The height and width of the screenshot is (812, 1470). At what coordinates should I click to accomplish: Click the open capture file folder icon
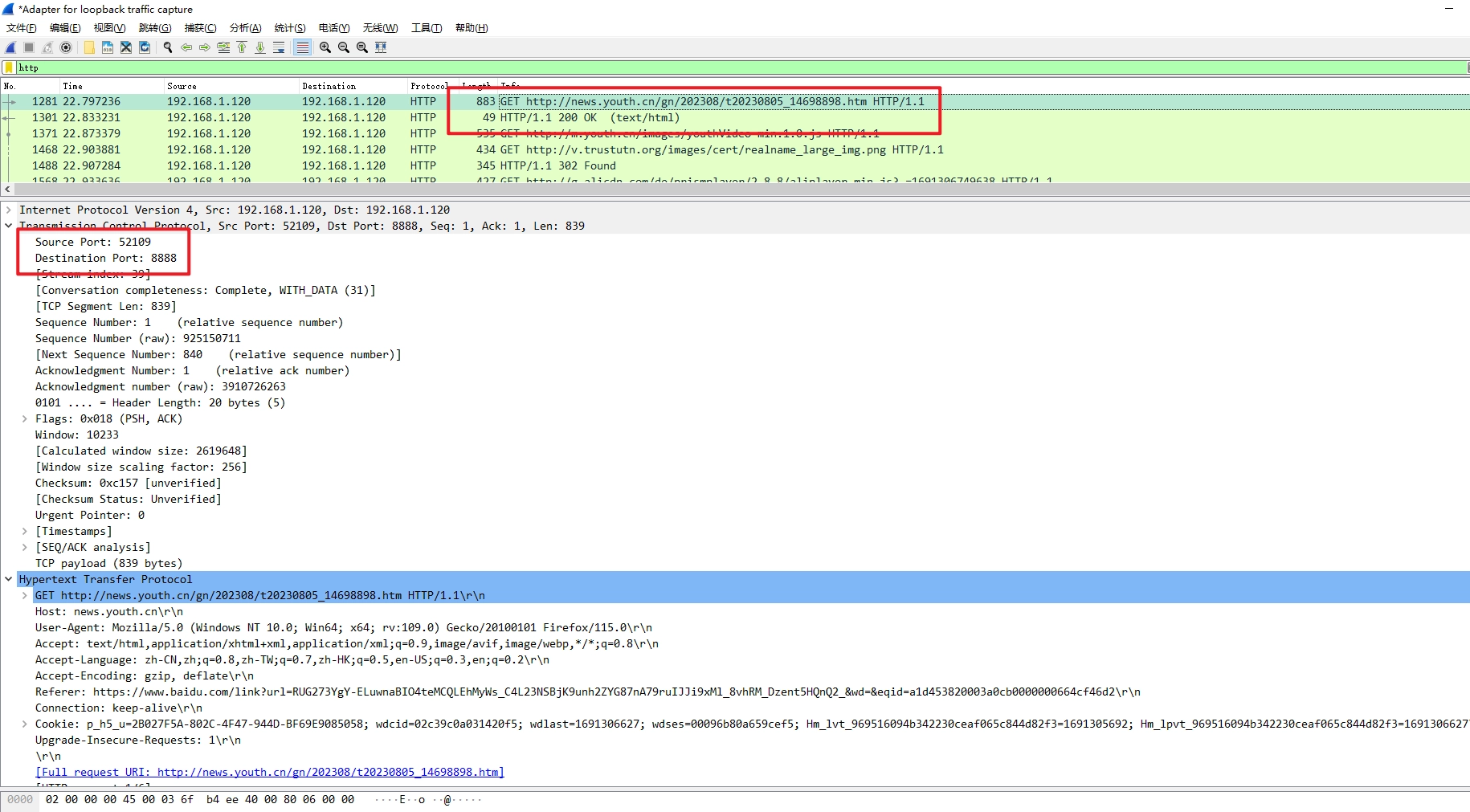[x=88, y=47]
